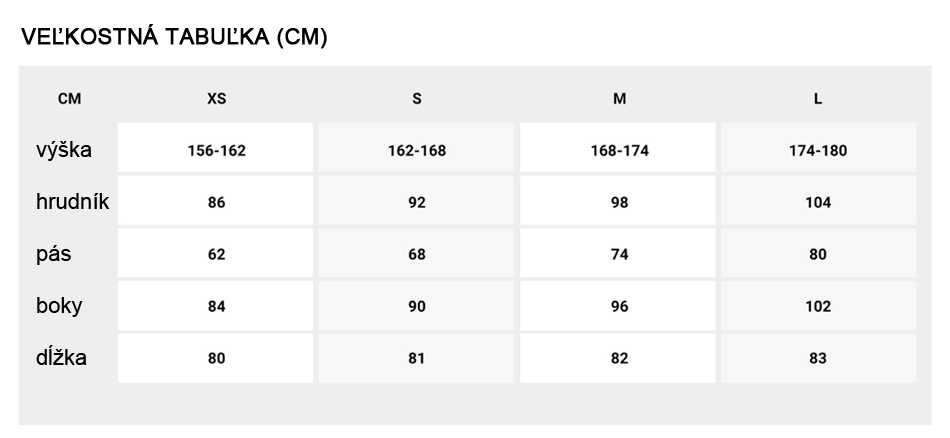950x438 pixels.
Task: Click the waist value 62 cell
Action: (x=216, y=253)
